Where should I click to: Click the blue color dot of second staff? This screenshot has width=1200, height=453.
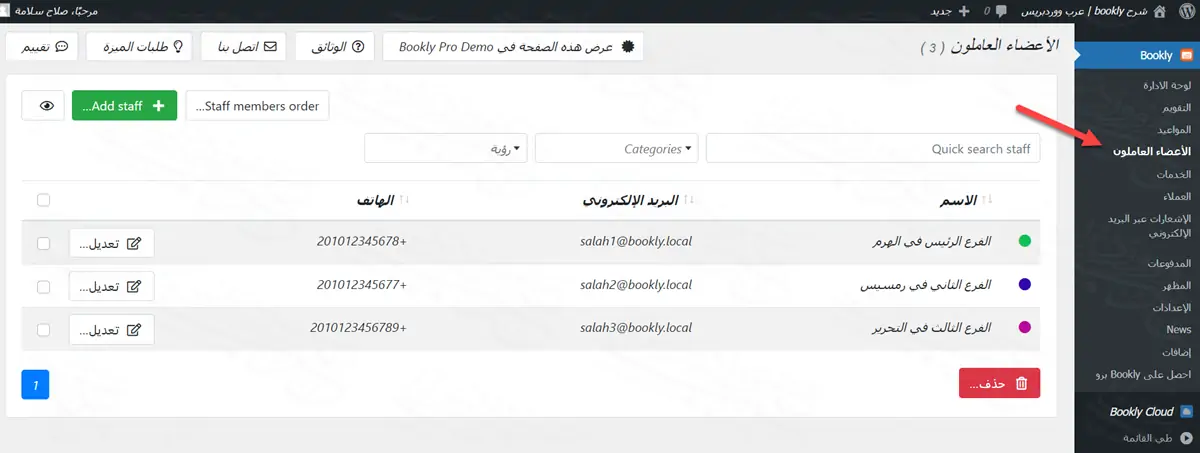click(x=1023, y=285)
